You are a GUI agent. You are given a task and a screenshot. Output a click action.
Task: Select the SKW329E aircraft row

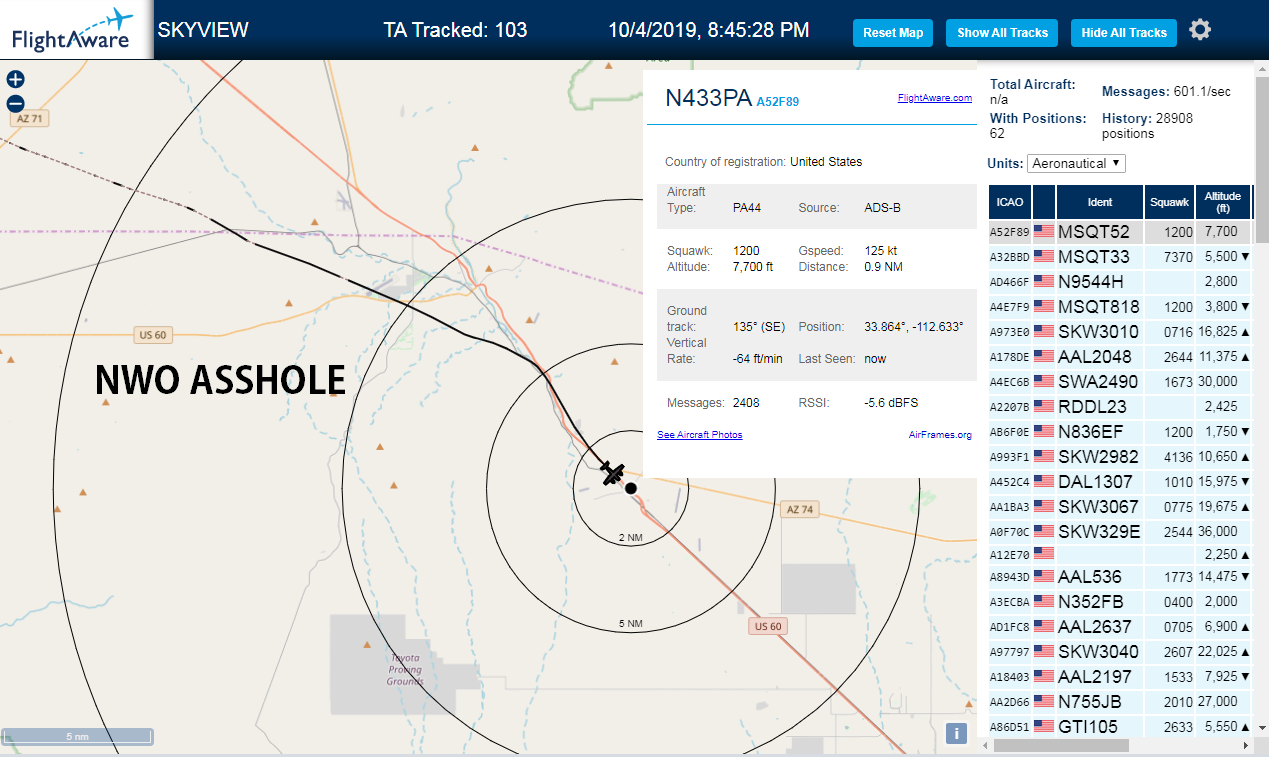coord(1119,532)
